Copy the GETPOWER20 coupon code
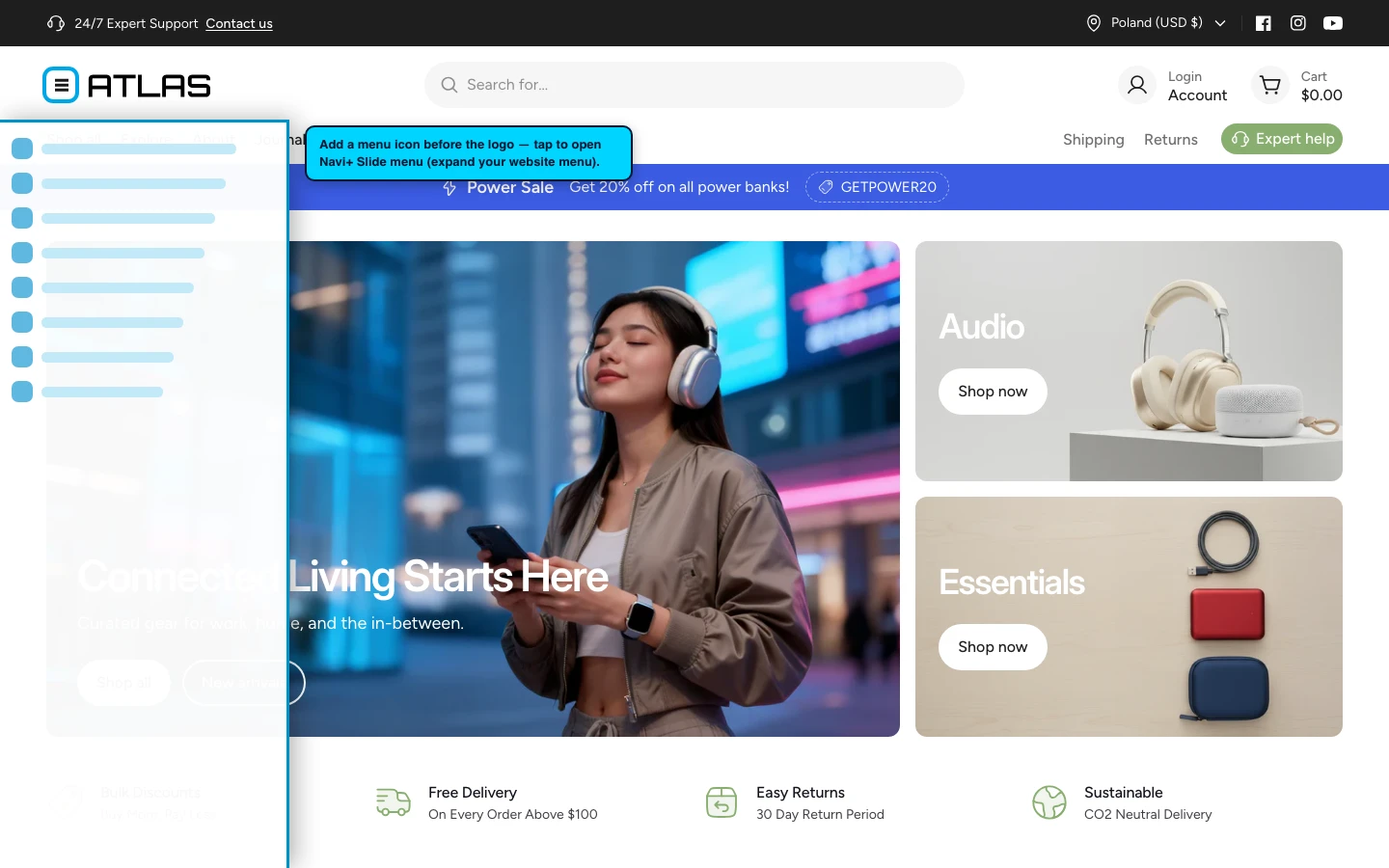 [877, 187]
